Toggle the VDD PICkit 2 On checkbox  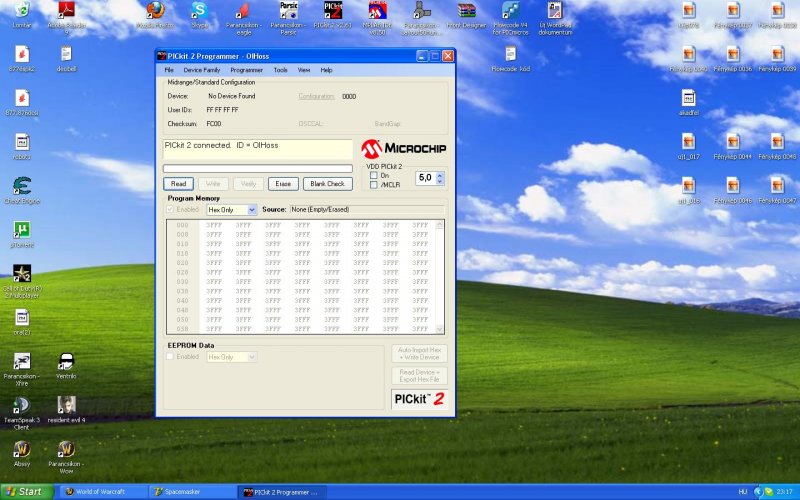(374, 175)
